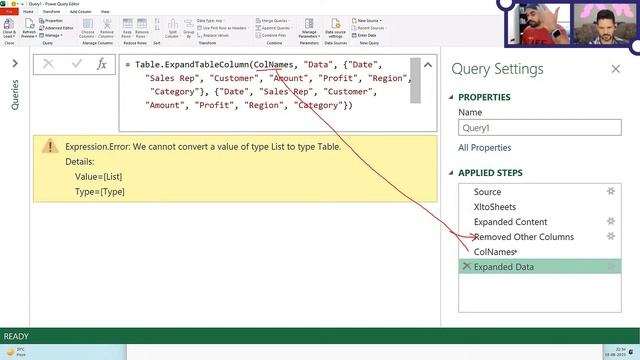Image resolution: width=640 pixels, height=360 pixels.
Task: Click Enter Data in the ribbon
Action: pyautogui.click(x=364, y=35)
